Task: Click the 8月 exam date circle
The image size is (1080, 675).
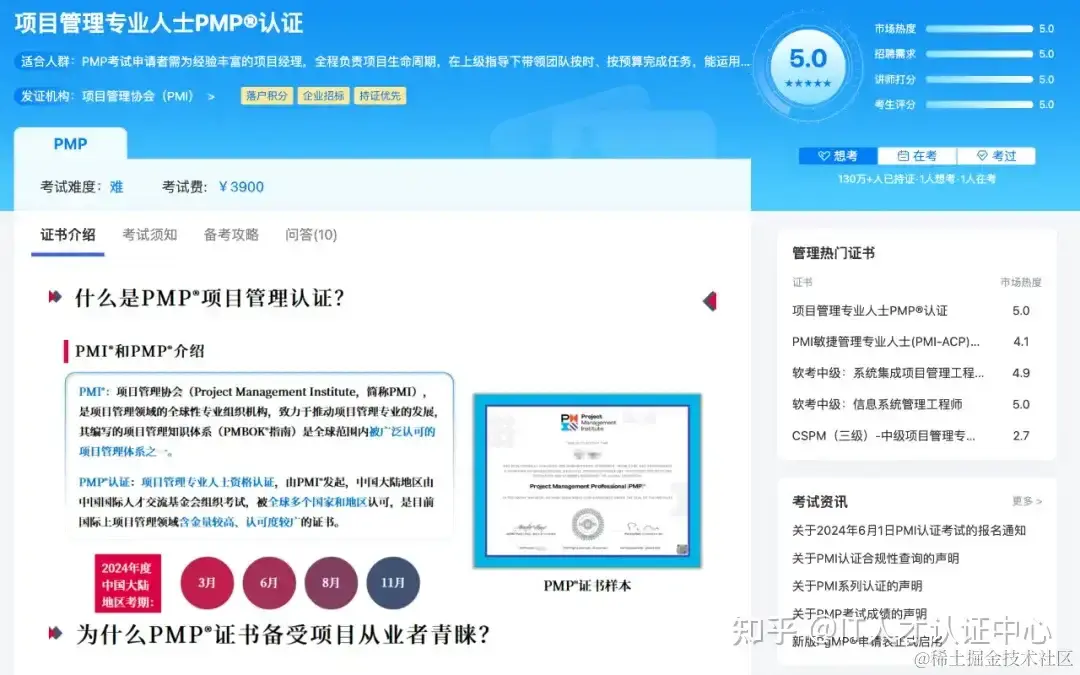Action: tap(331, 583)
